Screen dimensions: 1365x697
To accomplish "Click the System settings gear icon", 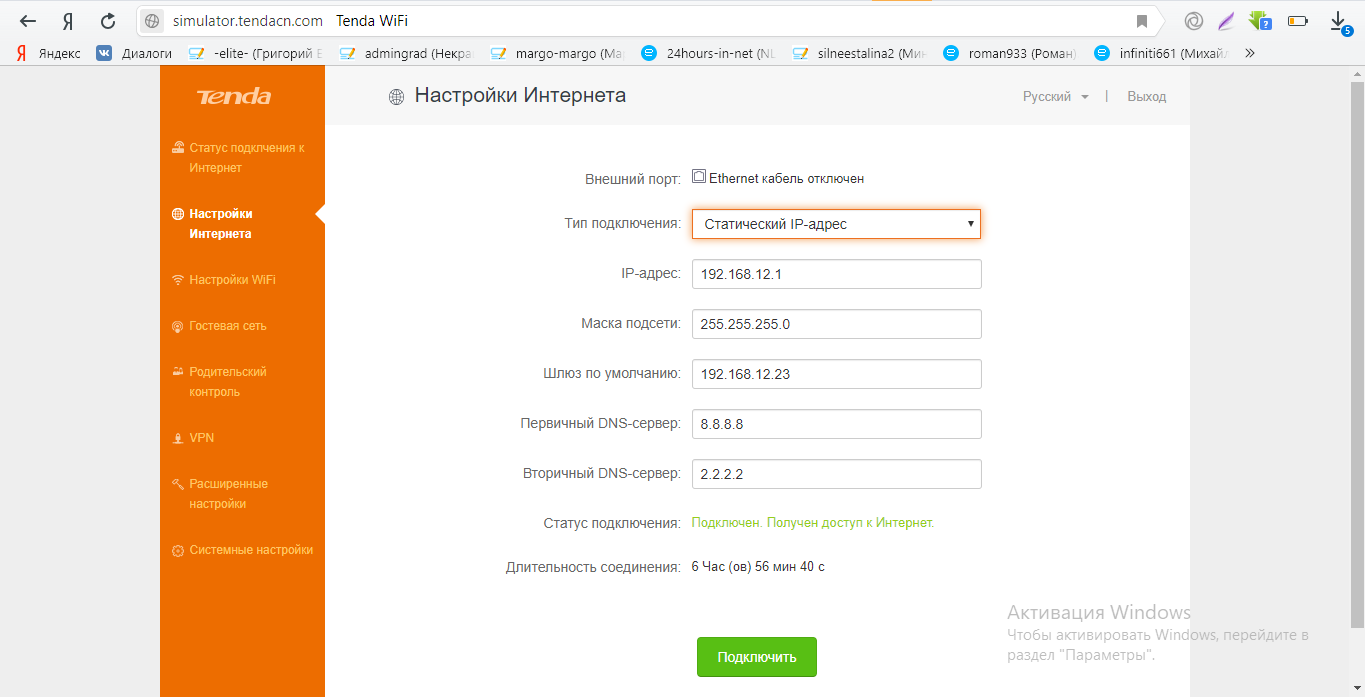I will point(178,551).
